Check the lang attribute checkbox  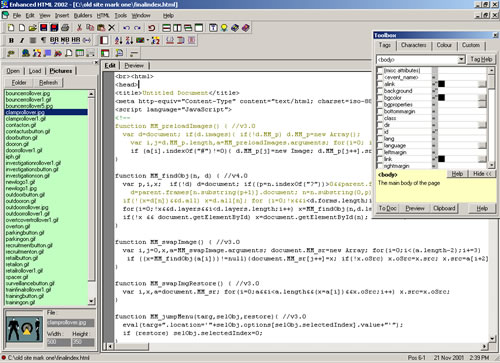click(x=380, y=139)
